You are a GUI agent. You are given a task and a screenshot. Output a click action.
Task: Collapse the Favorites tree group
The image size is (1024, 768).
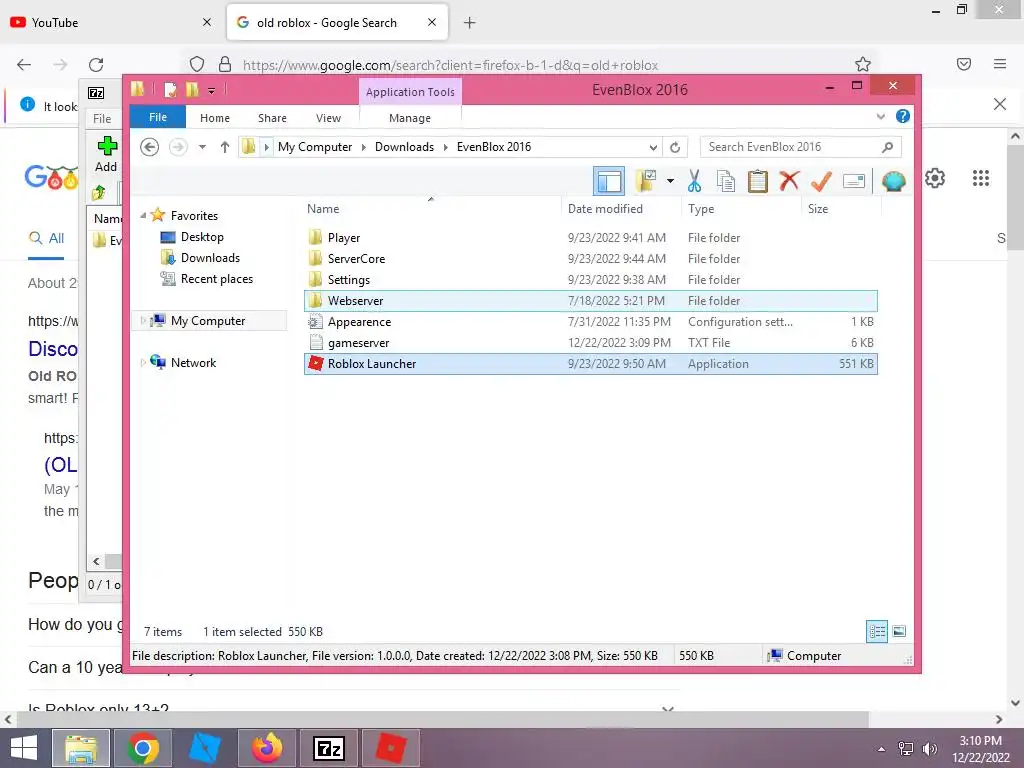[x=143, y=215]
